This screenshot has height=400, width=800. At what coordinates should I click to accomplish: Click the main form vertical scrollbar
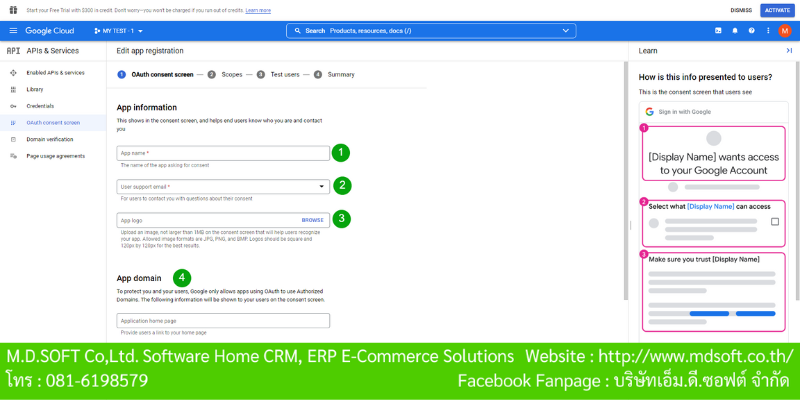626,181
